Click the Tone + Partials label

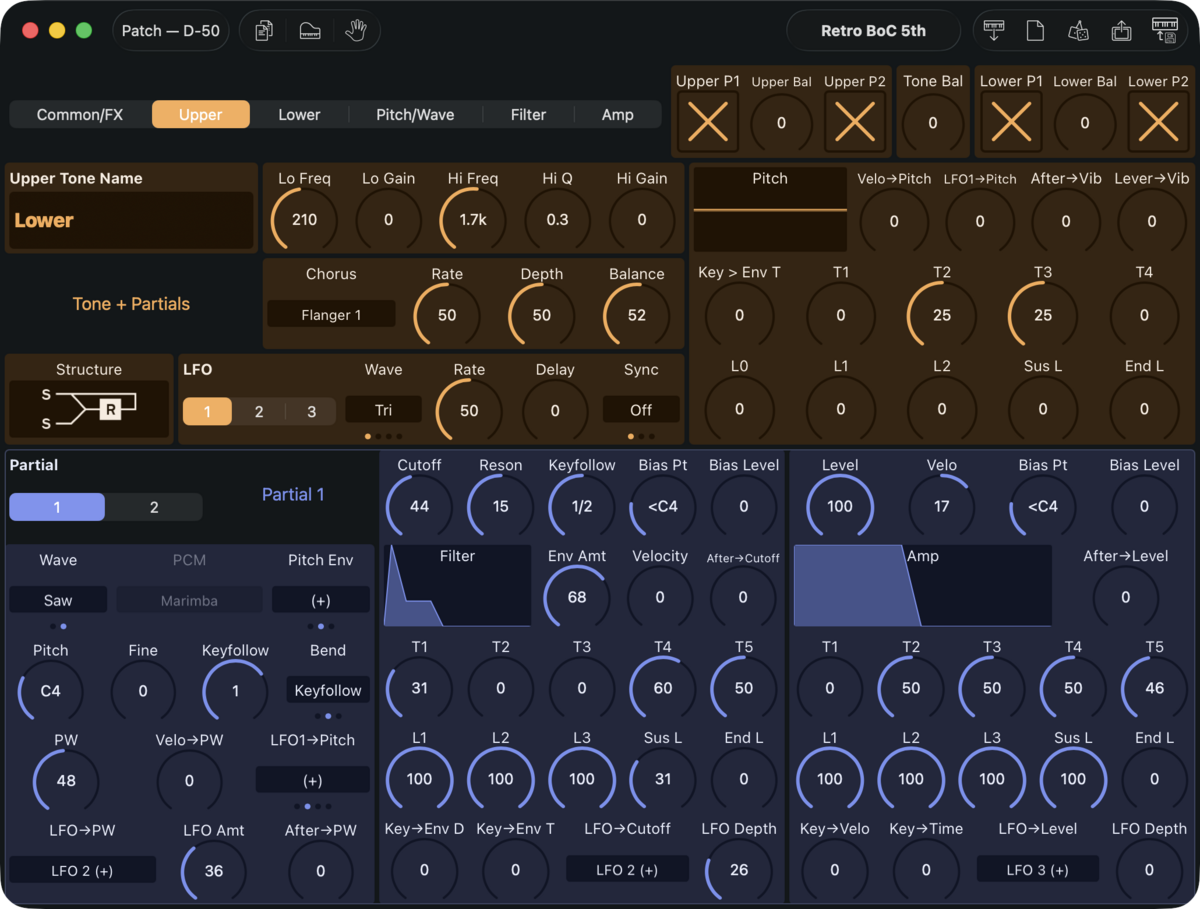coord(131,304)
